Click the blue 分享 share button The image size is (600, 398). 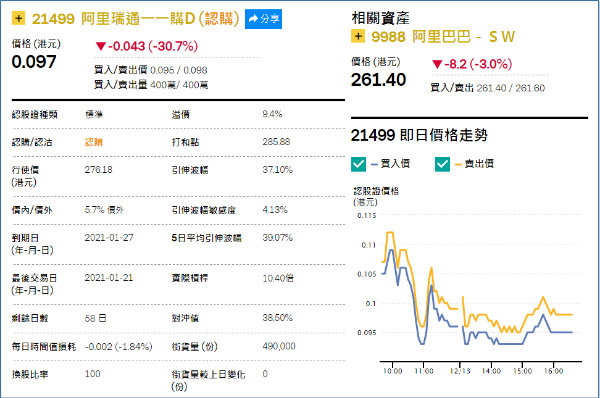coord(263,19)
